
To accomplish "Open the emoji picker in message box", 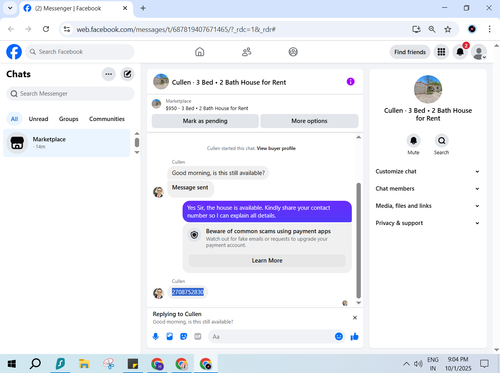I will 339,337.
